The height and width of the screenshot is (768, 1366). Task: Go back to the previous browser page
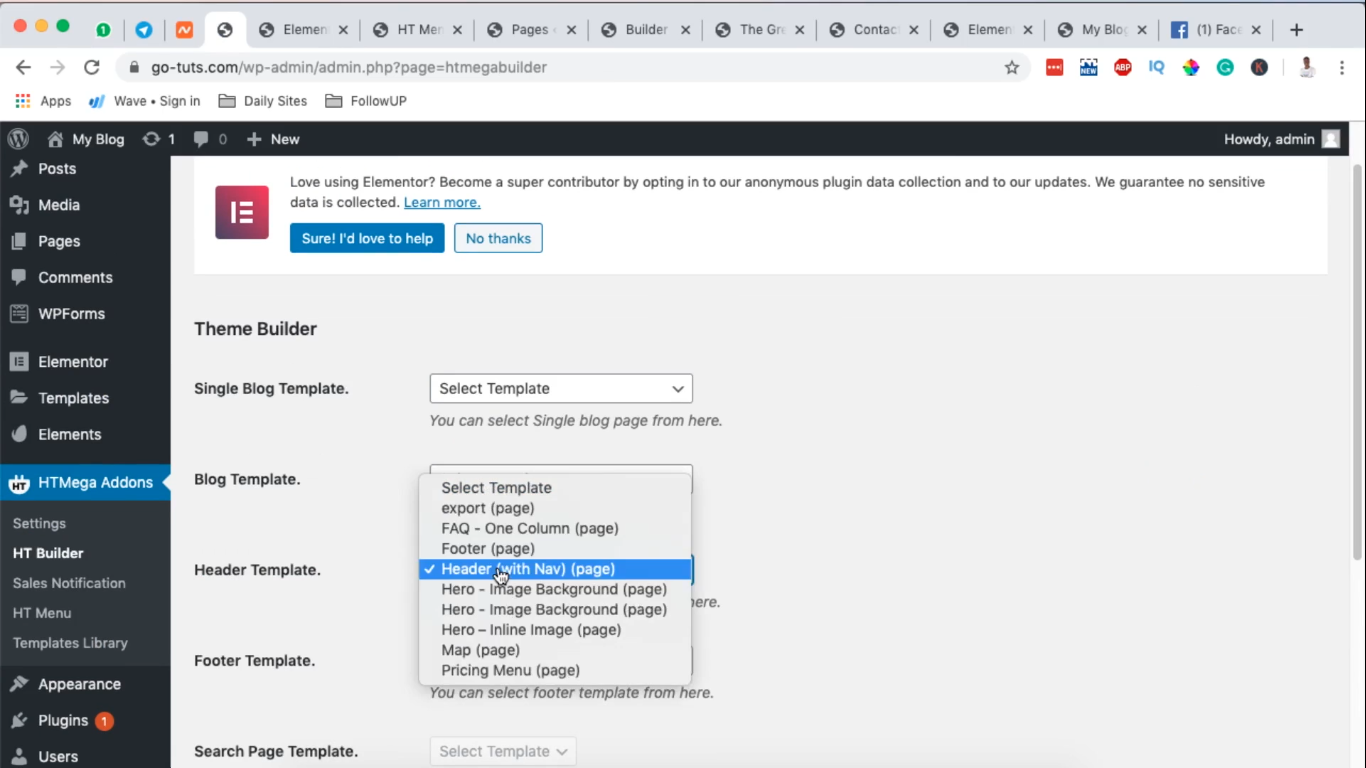[24, 67]
